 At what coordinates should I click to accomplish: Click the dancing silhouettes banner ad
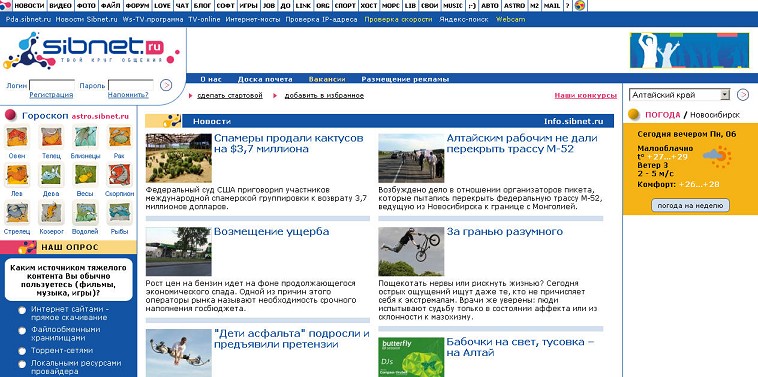pos(689,51)
